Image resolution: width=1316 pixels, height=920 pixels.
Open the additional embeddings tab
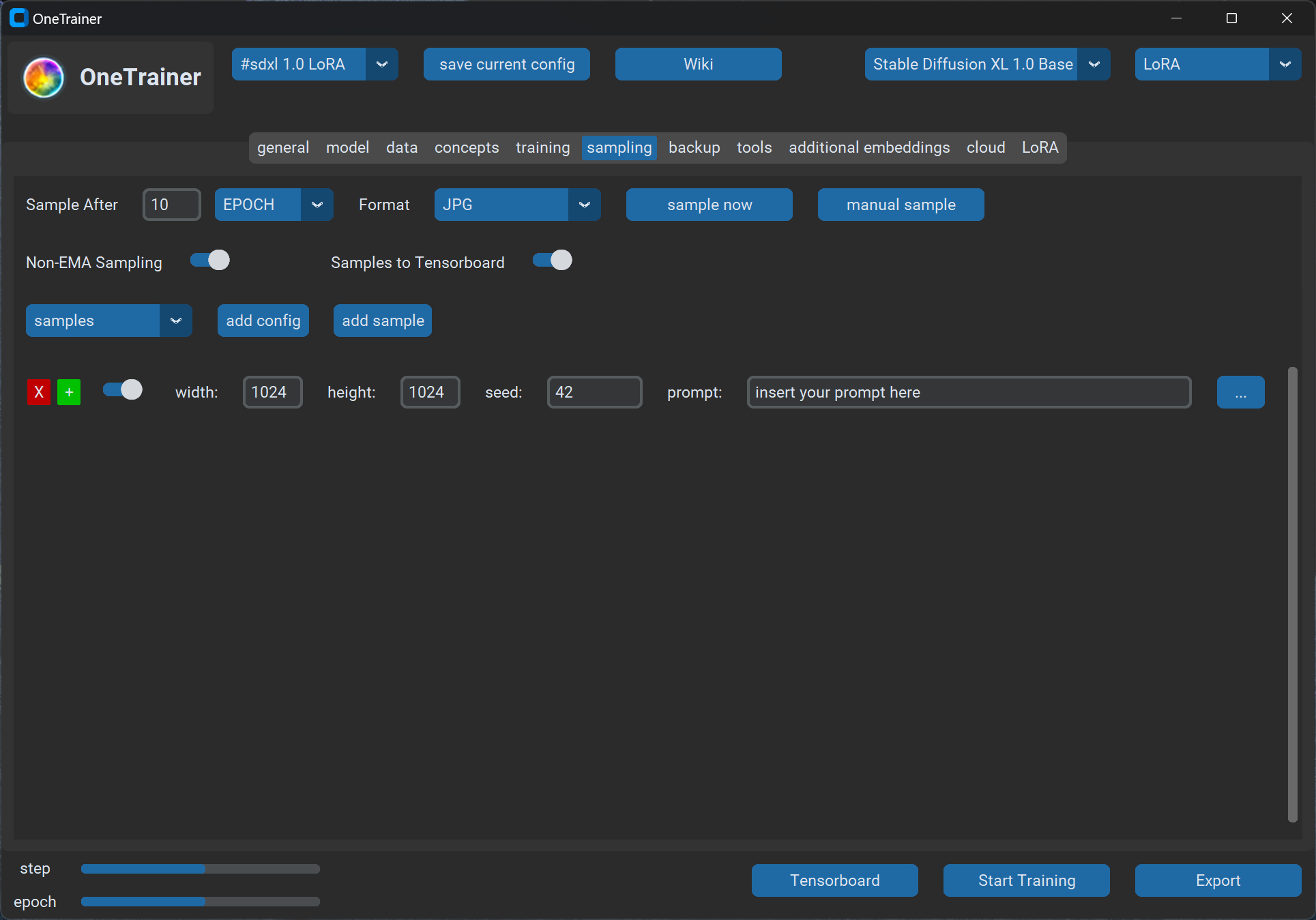point(868,147)
